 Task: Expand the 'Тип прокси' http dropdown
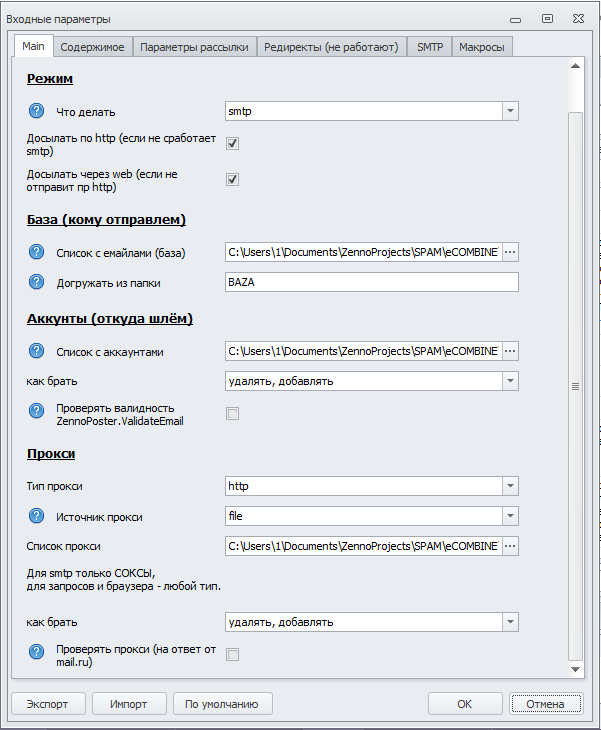[x=510, y=486]
